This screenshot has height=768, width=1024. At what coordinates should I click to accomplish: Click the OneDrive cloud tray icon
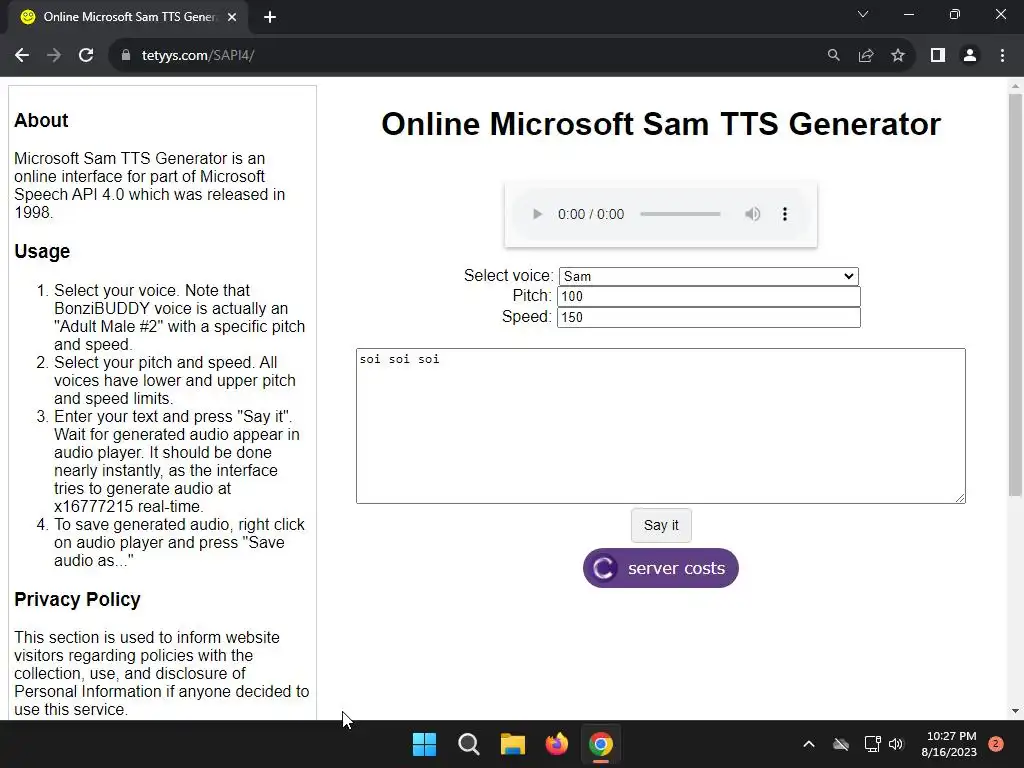[x=841, y=744]
